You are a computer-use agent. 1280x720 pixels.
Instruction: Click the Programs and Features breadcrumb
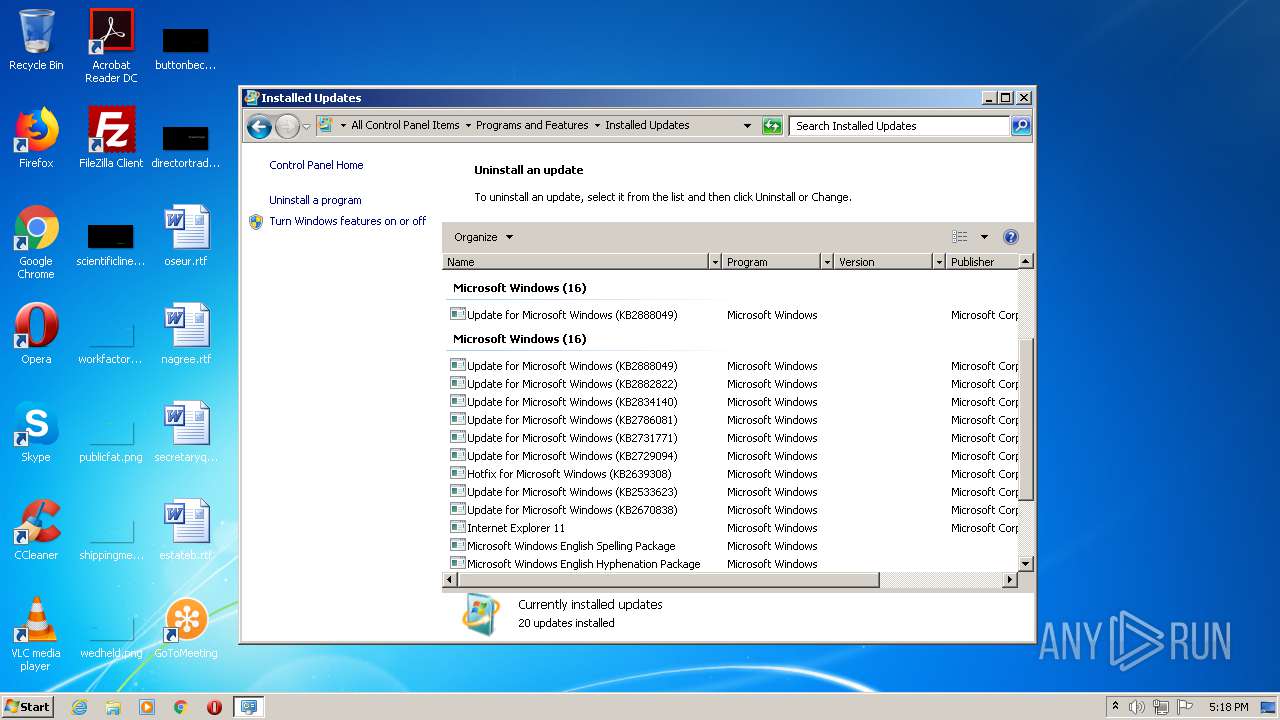click(532, 126)
